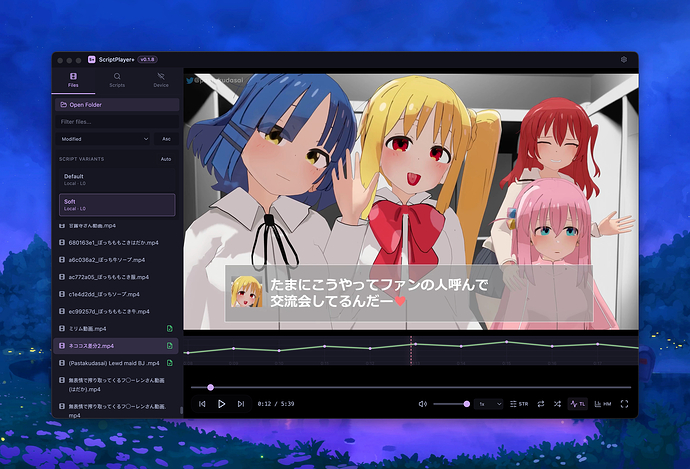690x469 pixels.
Task: Click the Auto script variant button
Action: coord(166,159)
